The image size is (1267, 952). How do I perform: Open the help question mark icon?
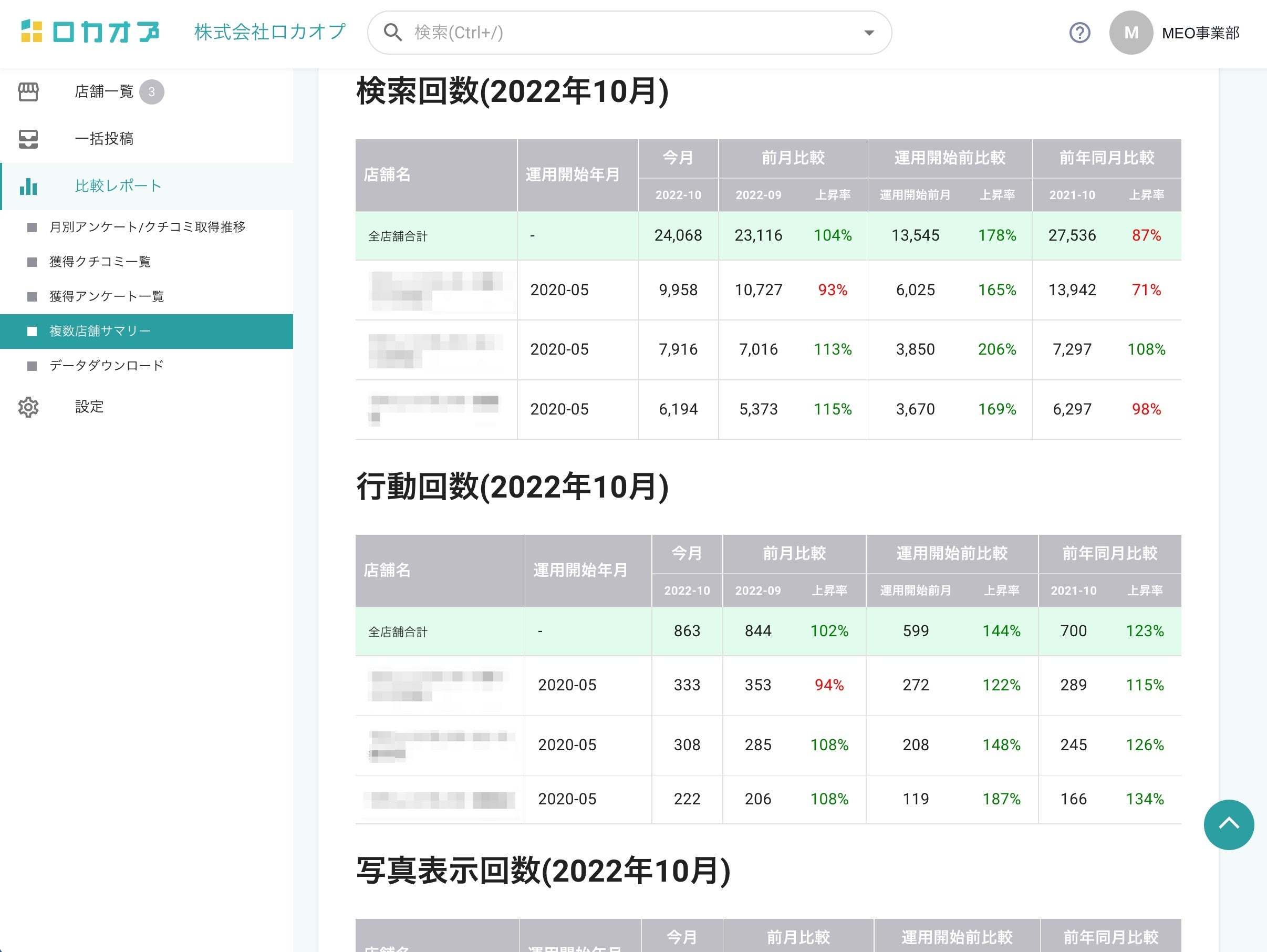tap(1081, 33)
